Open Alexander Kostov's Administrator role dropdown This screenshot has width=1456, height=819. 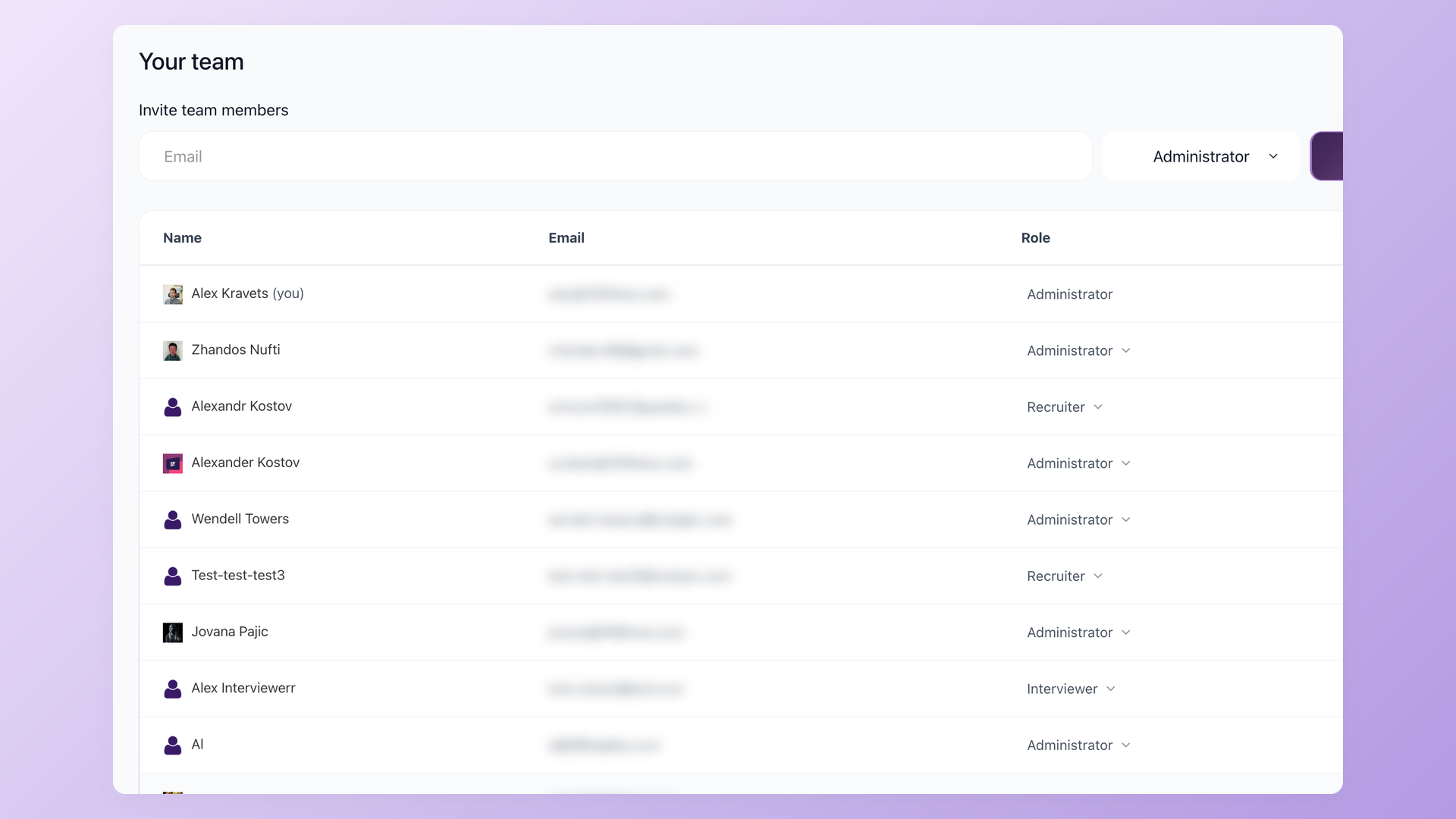1078,463
